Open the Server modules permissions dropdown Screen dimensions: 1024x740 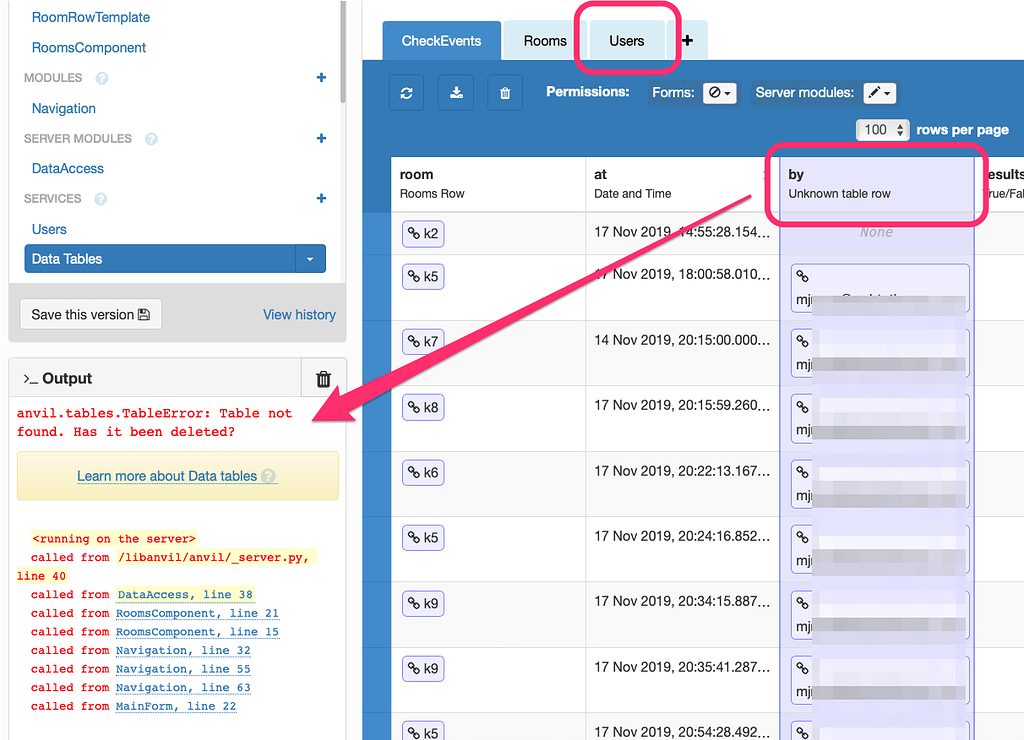pyautogui.click(x=879, y=92)
